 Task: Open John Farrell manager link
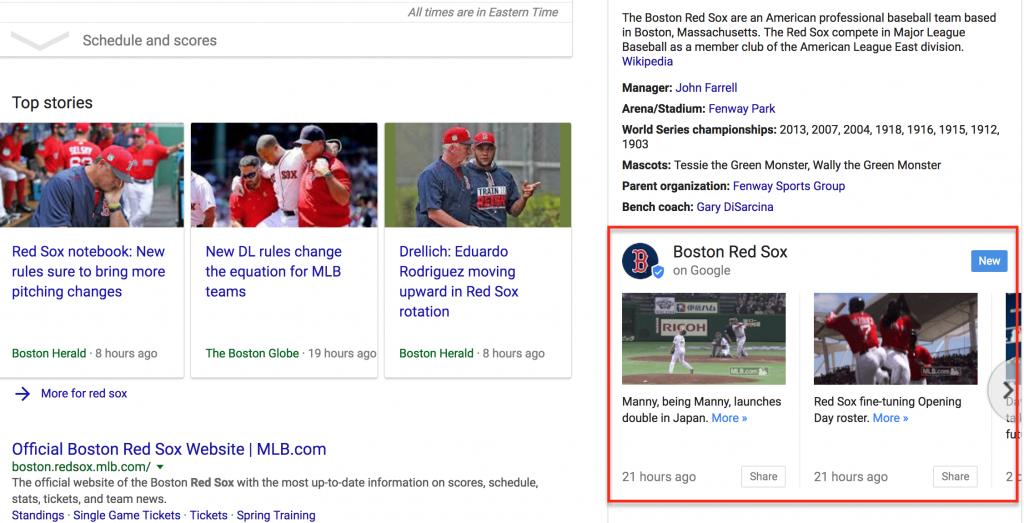[x=706, y=88]
